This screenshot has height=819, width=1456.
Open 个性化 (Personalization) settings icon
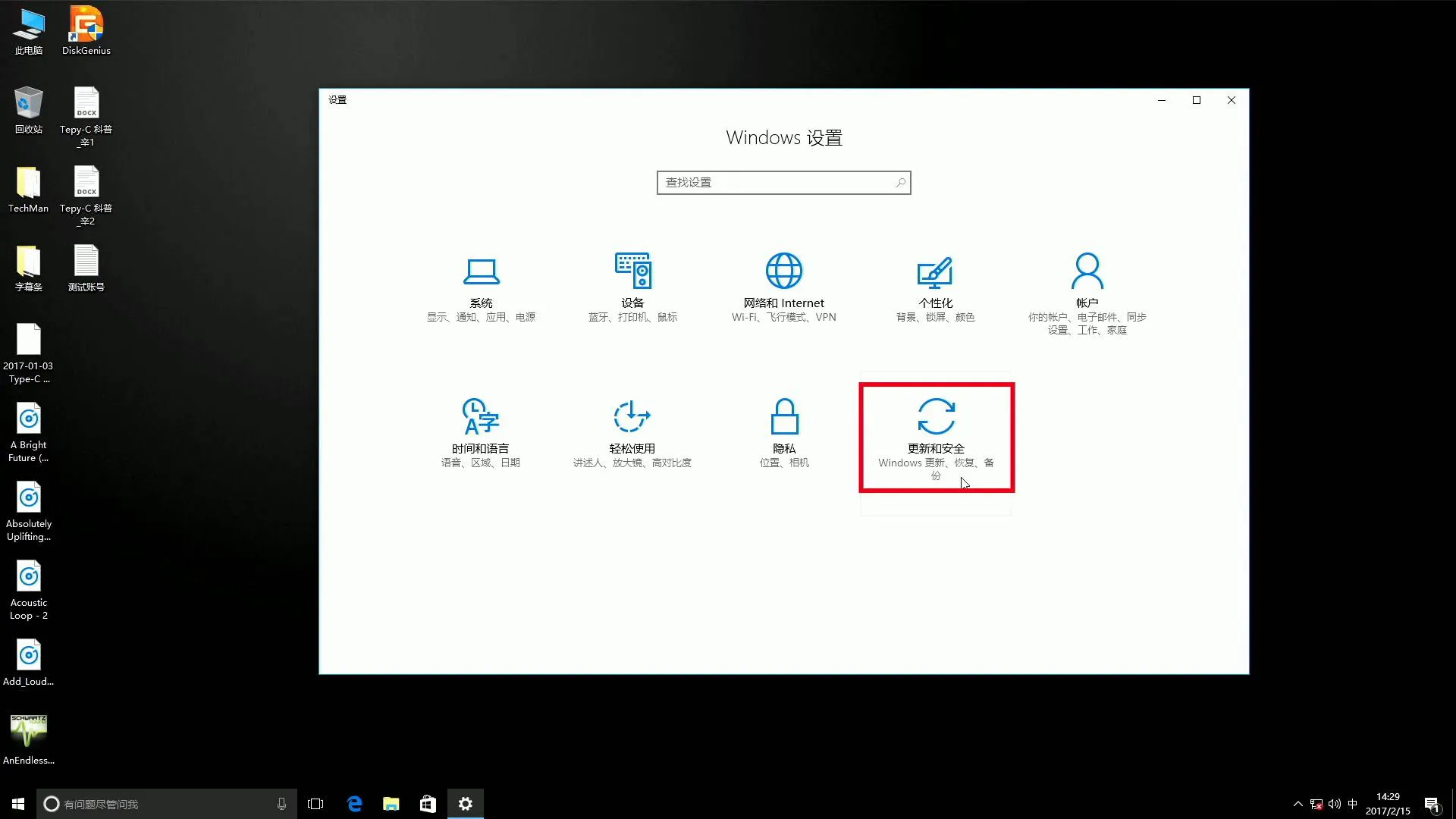(x=935, y=272)
